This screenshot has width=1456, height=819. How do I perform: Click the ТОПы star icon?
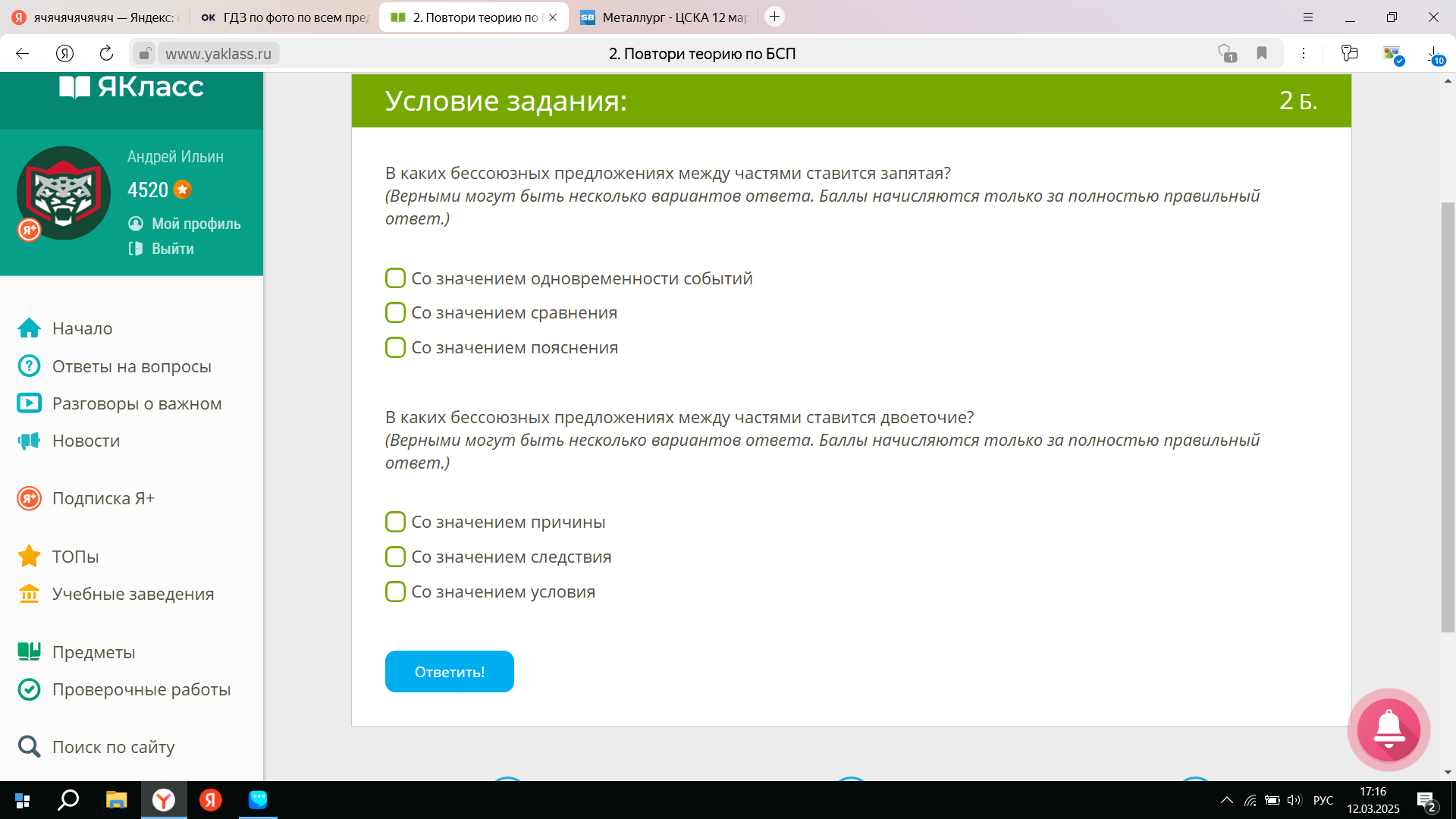point(29,556)
